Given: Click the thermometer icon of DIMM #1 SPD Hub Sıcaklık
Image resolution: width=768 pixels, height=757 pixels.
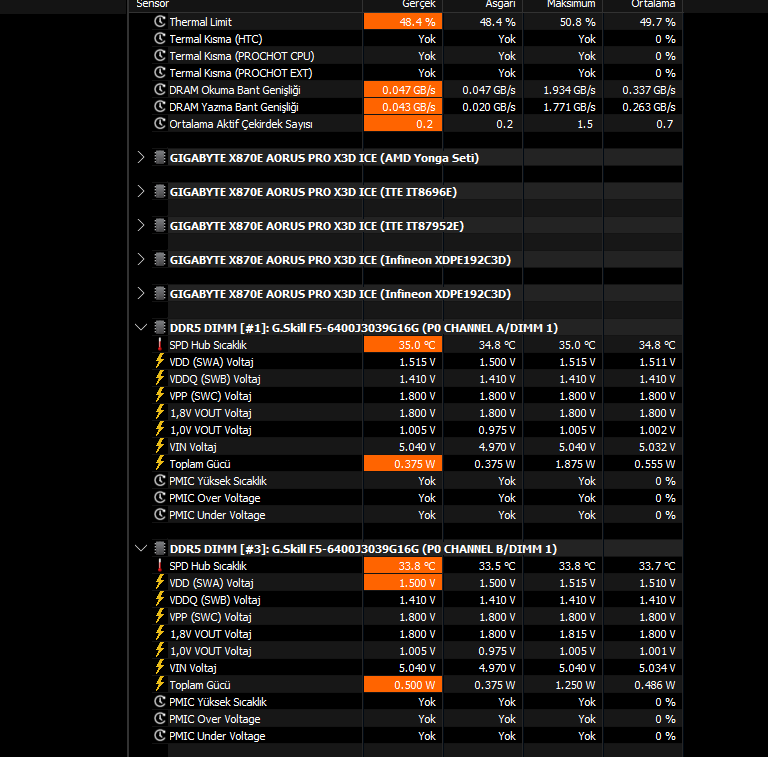Looking at the screenshot, I should [160, 345].
